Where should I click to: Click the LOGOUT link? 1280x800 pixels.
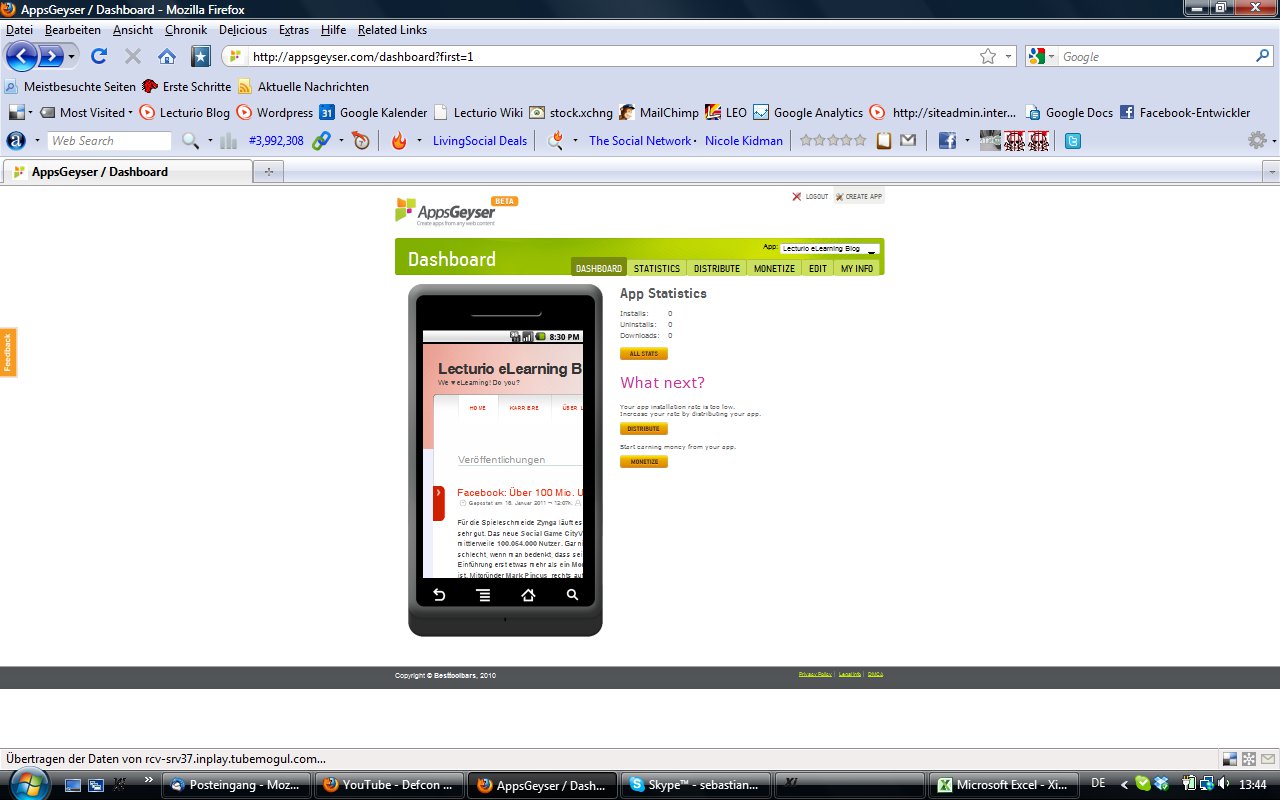tap(810, 197)
